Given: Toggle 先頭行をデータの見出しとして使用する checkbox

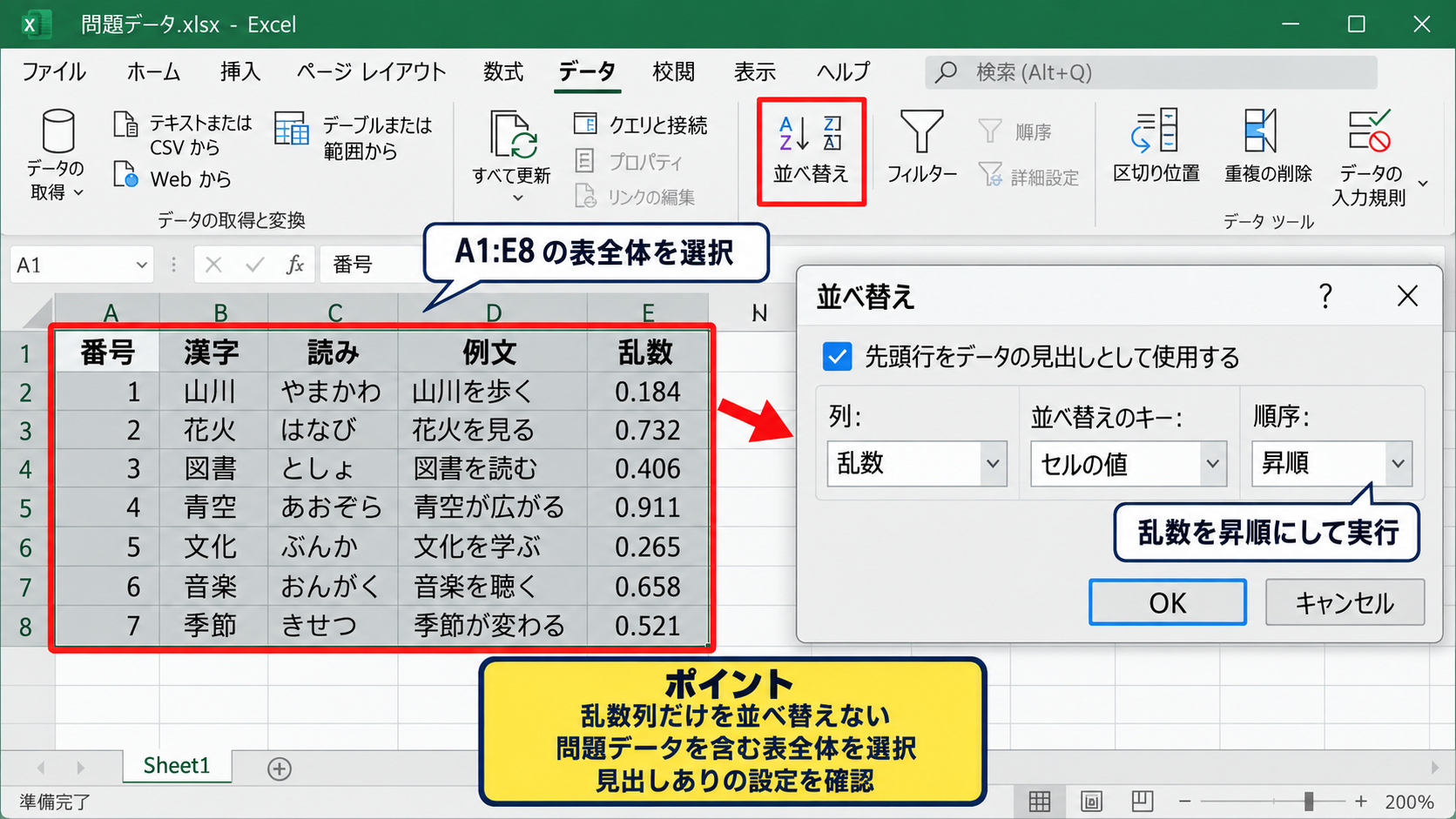Looking at the screenshot, I should coord(837,356).
